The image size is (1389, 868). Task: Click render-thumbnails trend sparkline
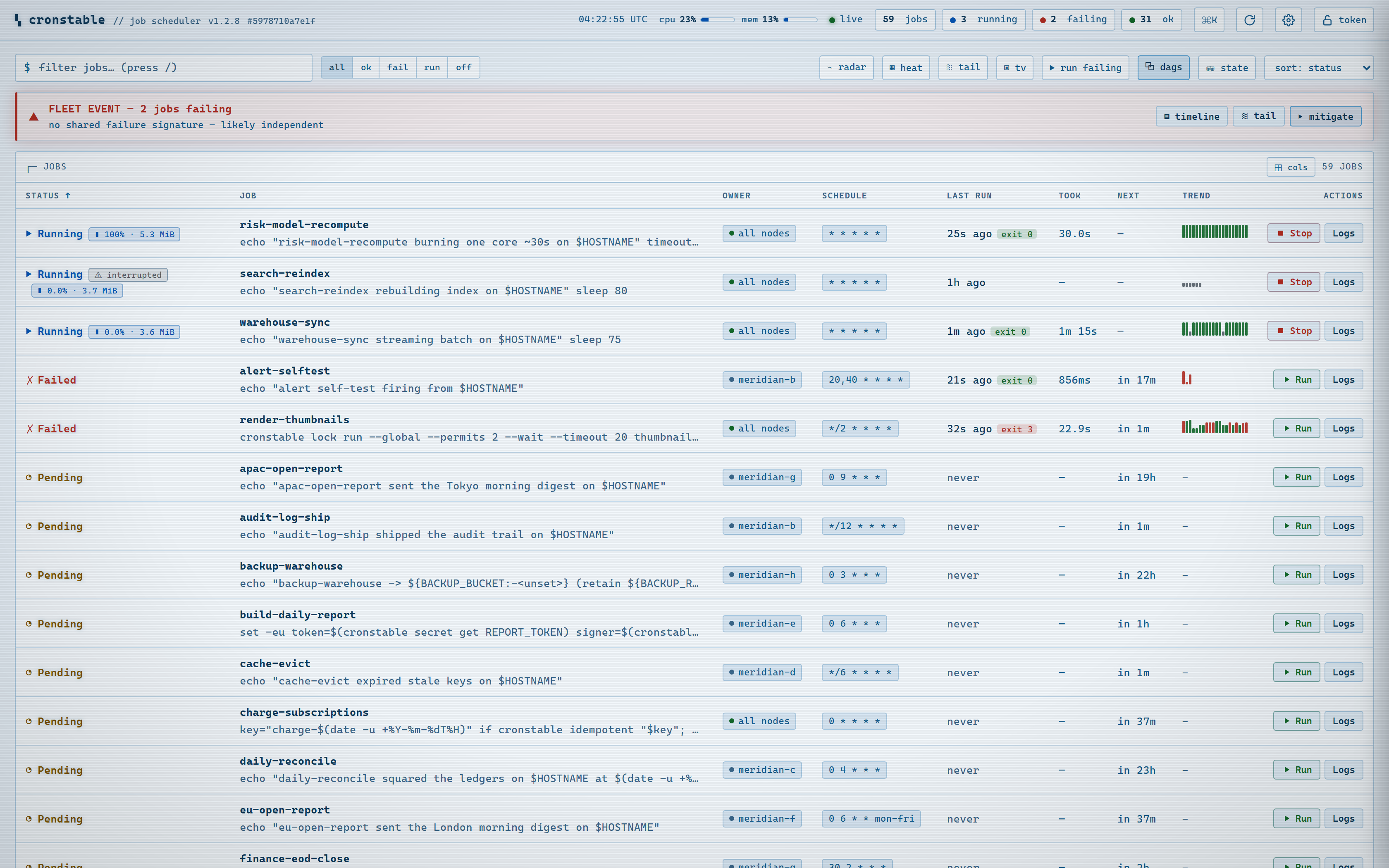click(x=1215, y=427)
